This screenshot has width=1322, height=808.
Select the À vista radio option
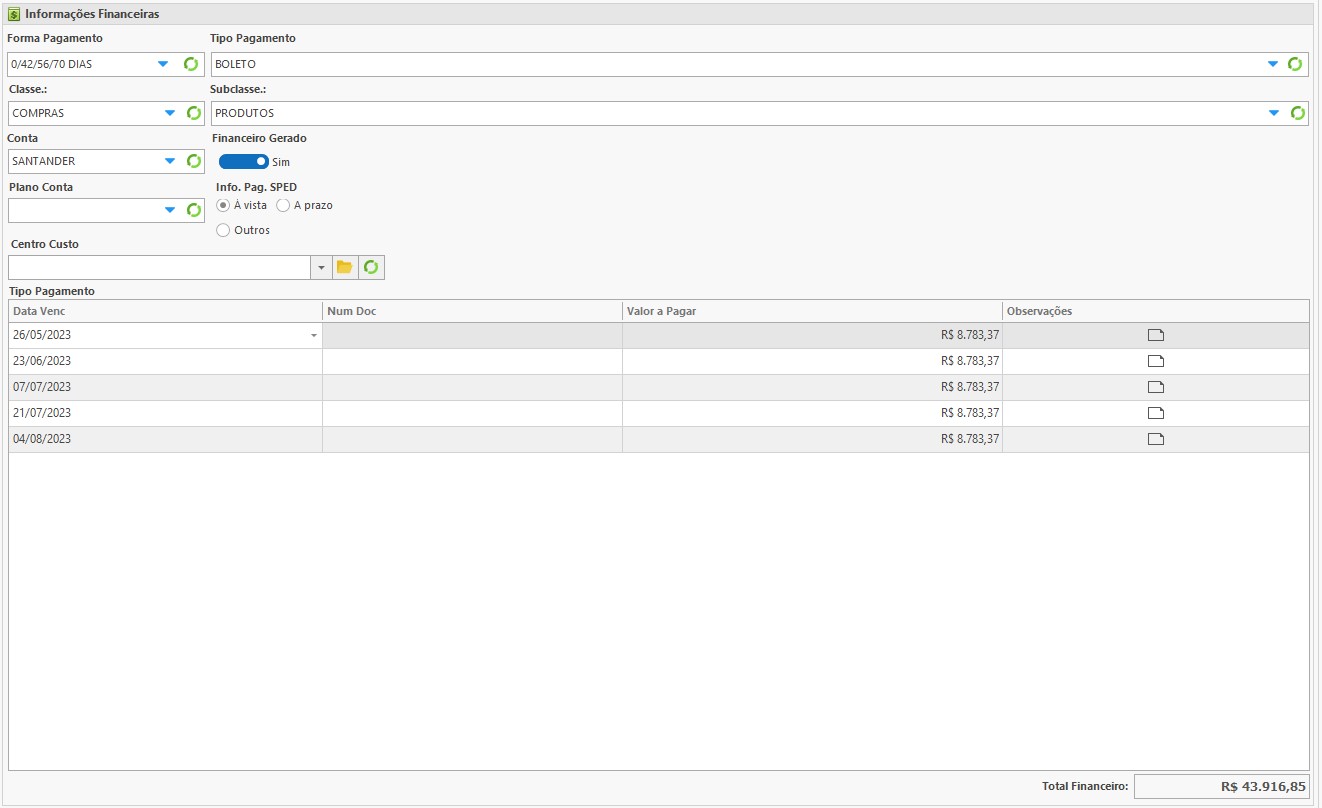223,205
